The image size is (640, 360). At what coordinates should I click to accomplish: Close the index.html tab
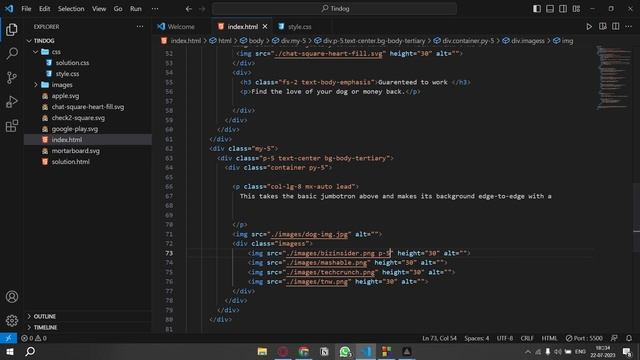point(265,27)
